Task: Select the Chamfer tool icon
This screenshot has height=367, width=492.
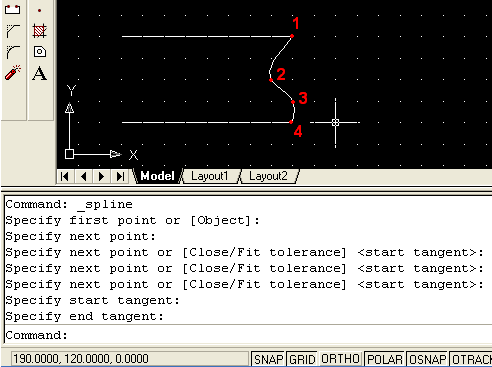Action: [13, 31]
